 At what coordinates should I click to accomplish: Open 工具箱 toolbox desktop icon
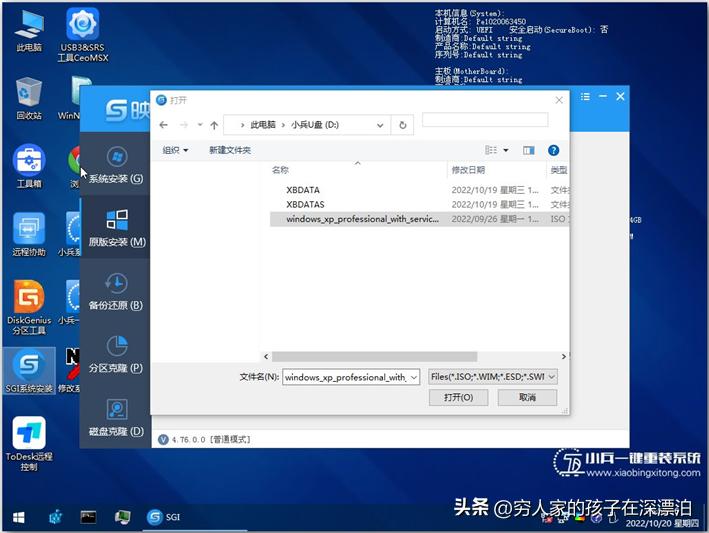(x=29, y=166)
